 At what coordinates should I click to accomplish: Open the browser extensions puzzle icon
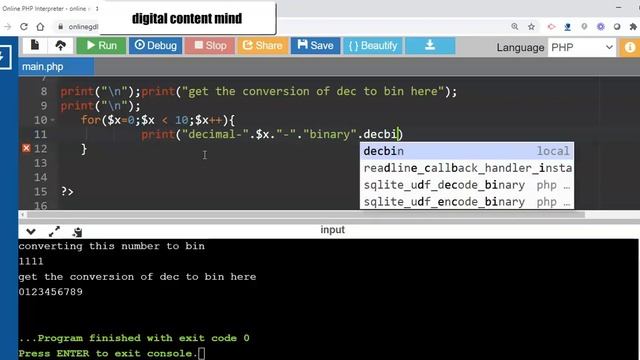633,27
